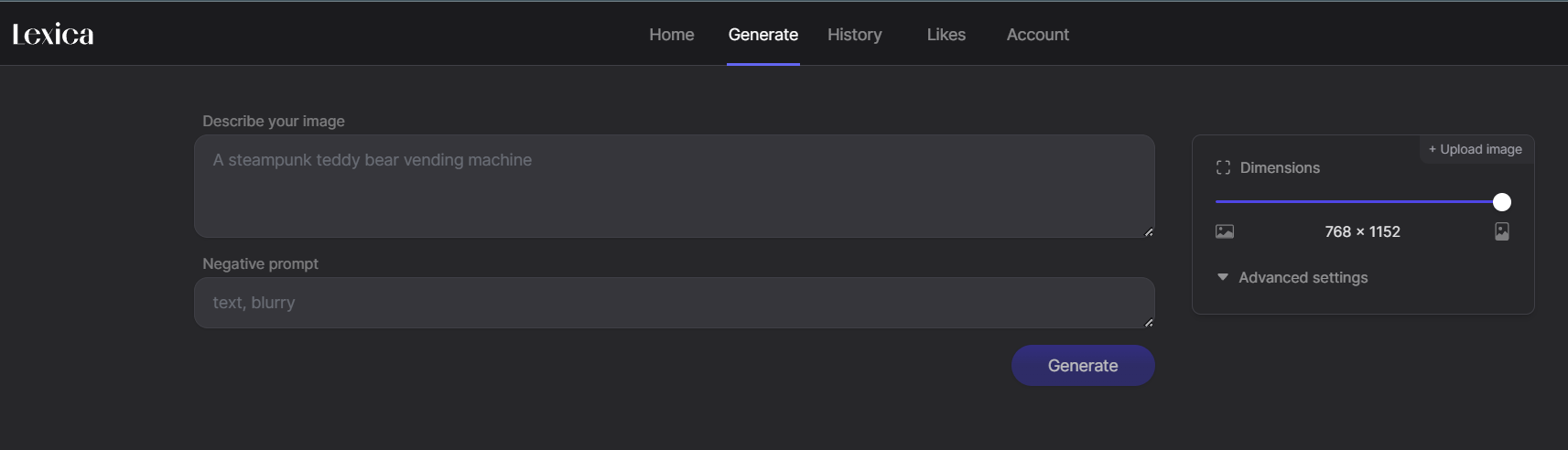Expand Advanced settings
This screenshot has height=450, width=1568.
click(1302, 277)
